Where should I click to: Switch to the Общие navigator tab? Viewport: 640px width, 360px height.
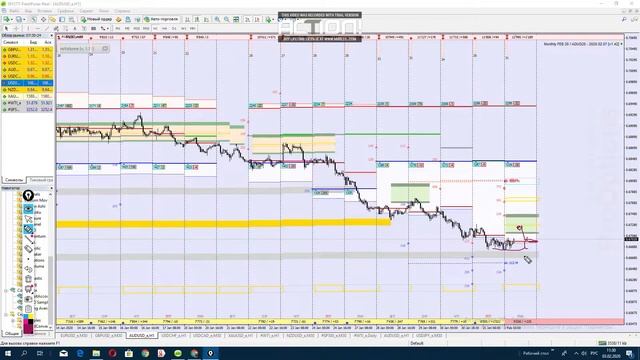pyautogui.click(x=12, y=333)
